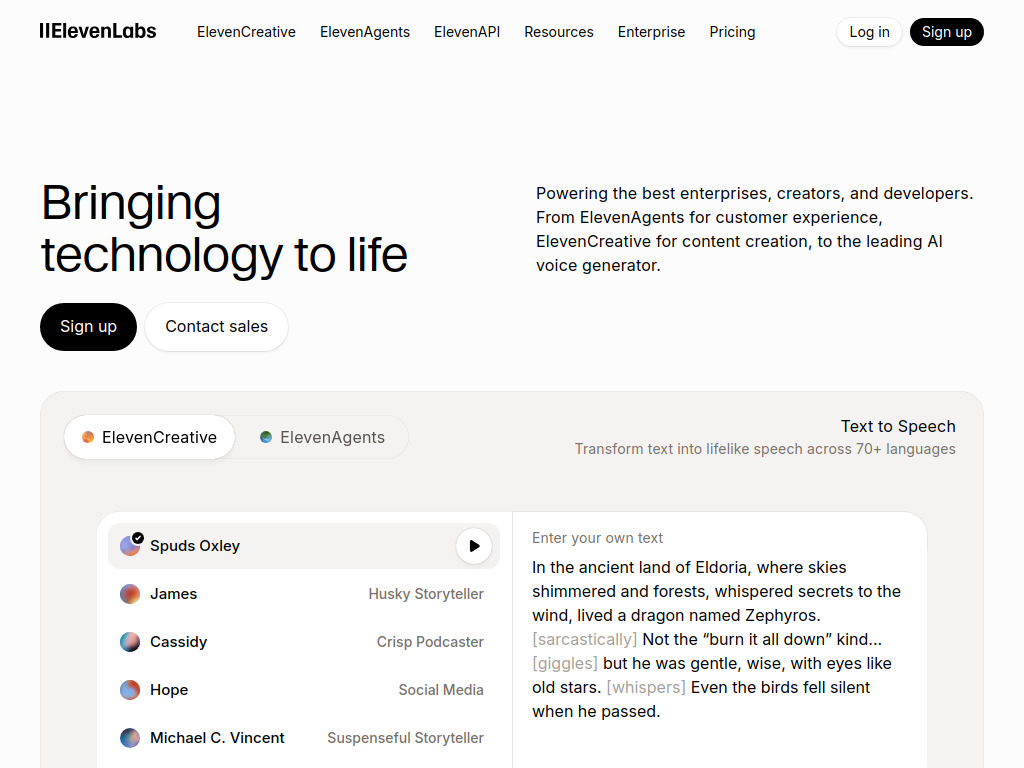The height and width of the screenshot is (768, 1024).
Task: Open the ElevenAPI navigation menu
Action: 467,32
